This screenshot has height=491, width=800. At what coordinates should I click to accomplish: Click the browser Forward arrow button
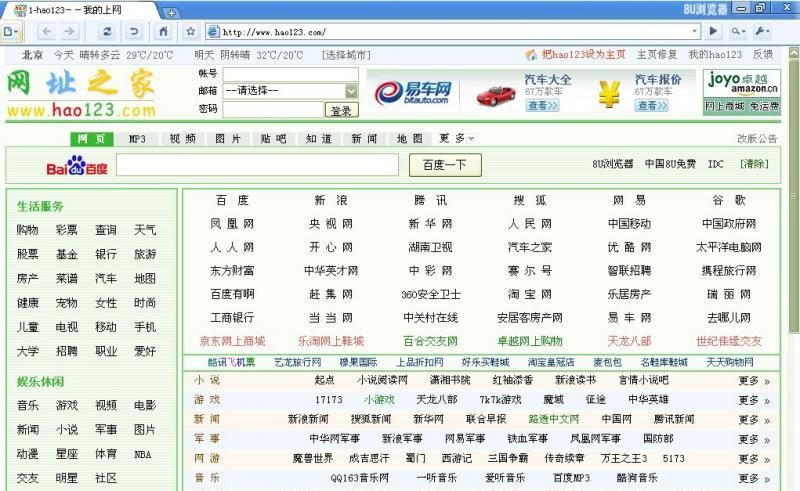tap(69, 32)
